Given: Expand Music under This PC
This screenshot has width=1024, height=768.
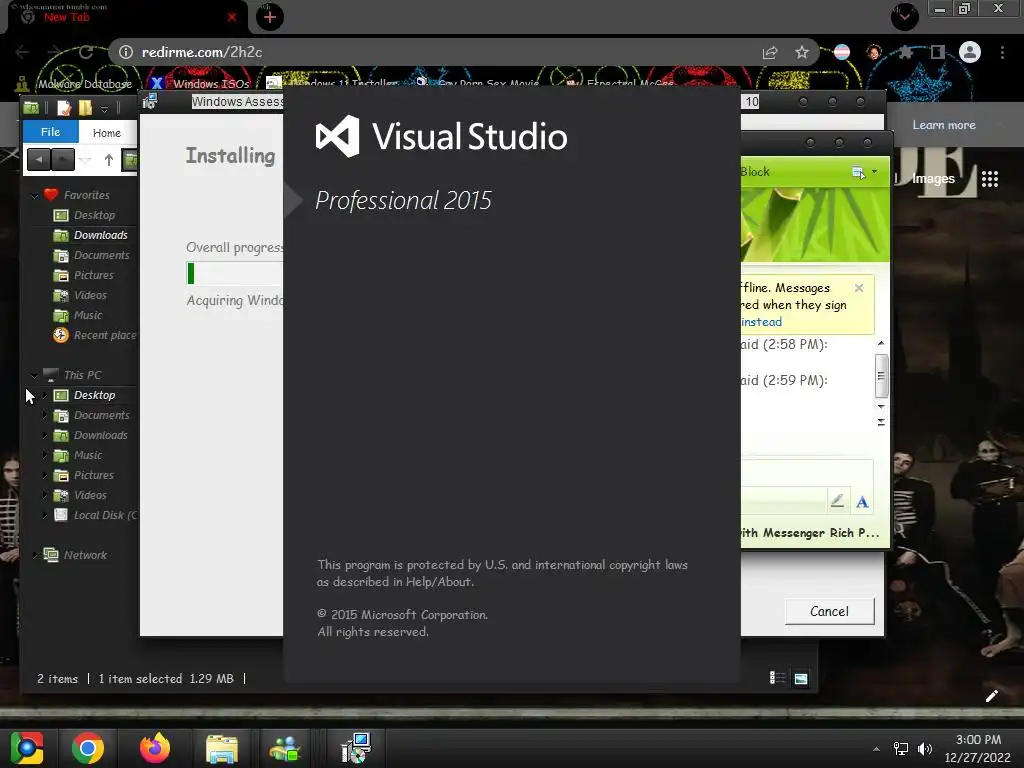Looking at the screenshot, I should click(x=44, y=455).
